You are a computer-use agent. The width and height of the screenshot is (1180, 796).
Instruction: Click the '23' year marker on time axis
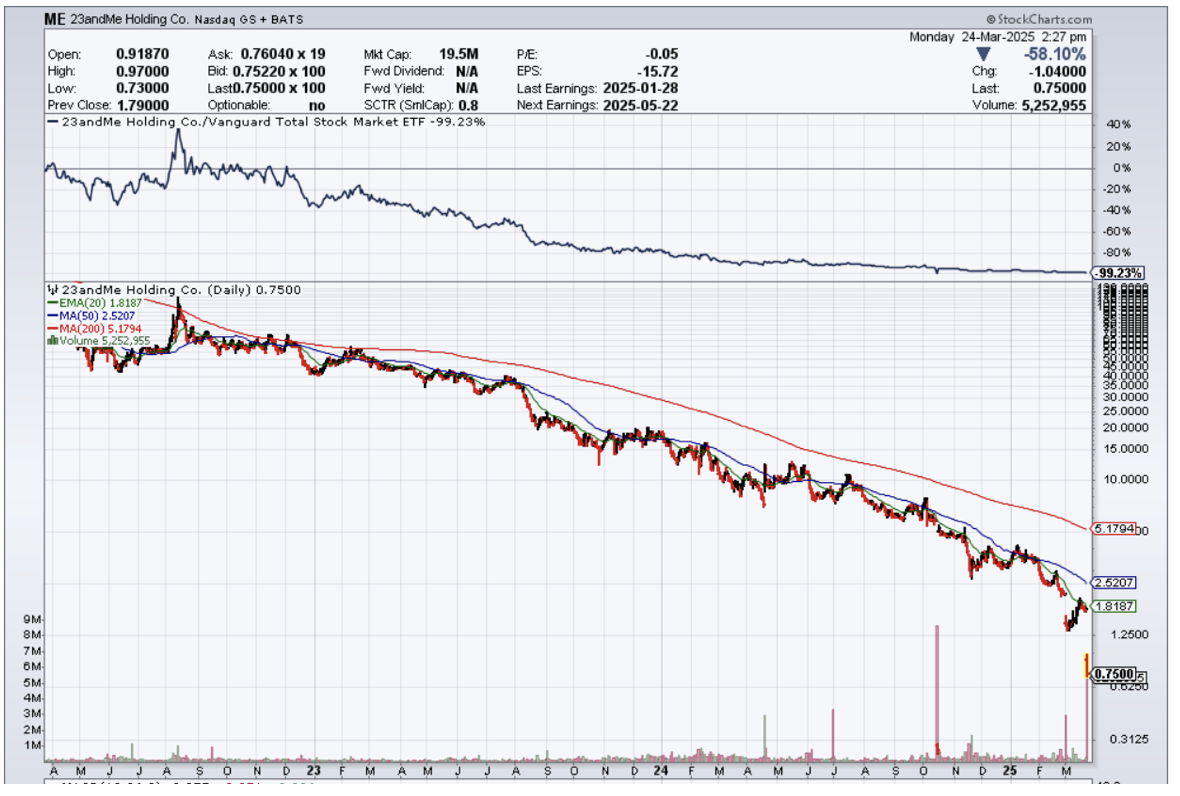[313, 771]
